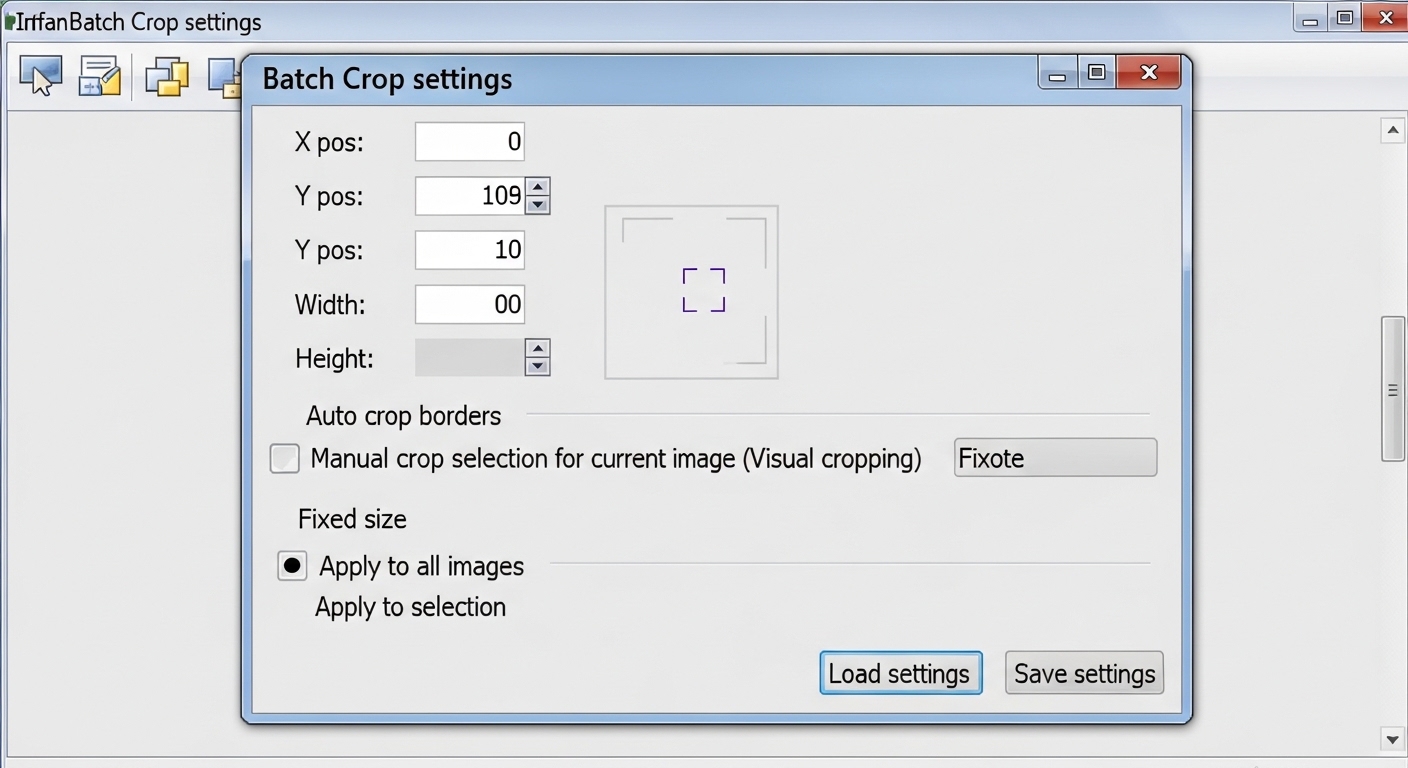This screenshot has width=1408, height=768.
Task: Click the Load settings button
Action: (x=900, y=673)
